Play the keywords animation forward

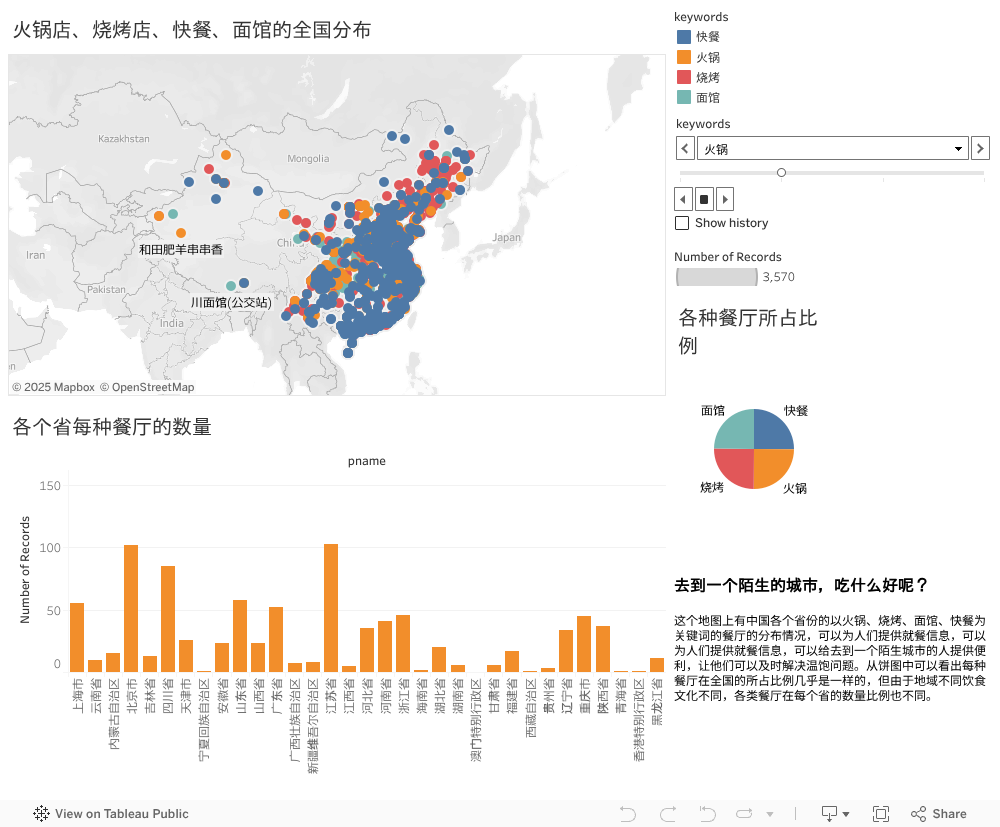[x=726, y=198]
